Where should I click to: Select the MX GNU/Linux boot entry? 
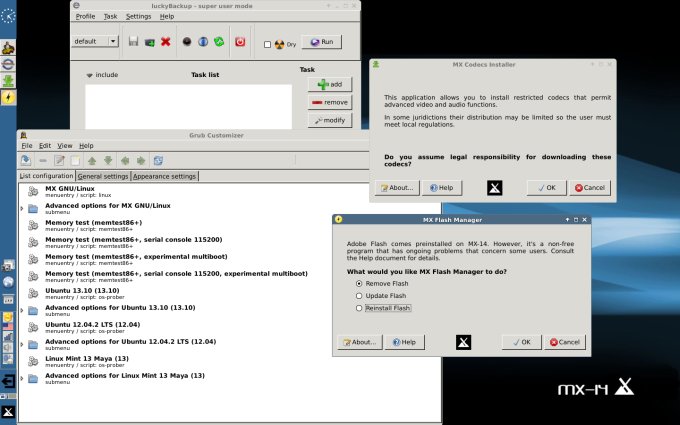(230, 192)
